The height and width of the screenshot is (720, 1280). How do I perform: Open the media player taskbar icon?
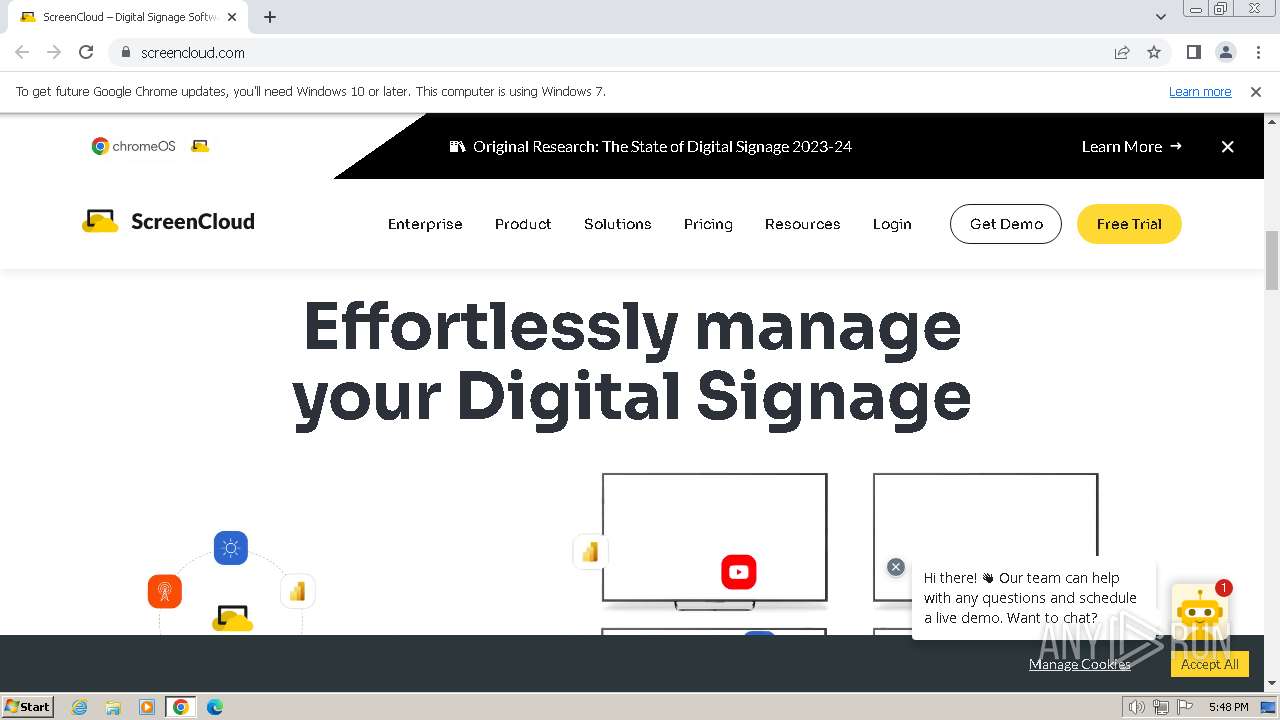(147, 707)
